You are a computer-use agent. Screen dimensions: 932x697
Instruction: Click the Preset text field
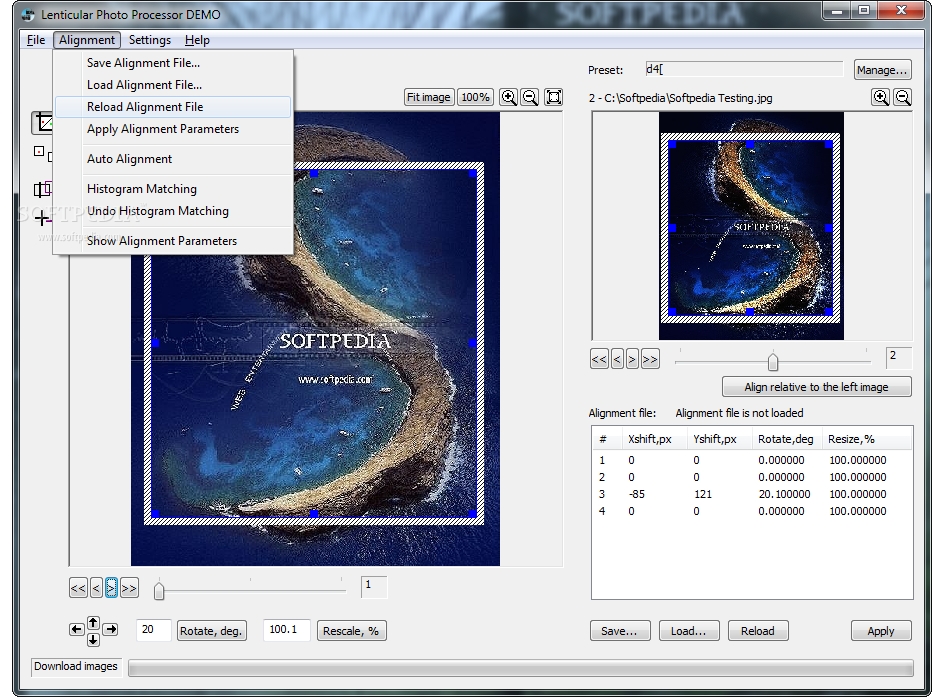coord(744,69)
